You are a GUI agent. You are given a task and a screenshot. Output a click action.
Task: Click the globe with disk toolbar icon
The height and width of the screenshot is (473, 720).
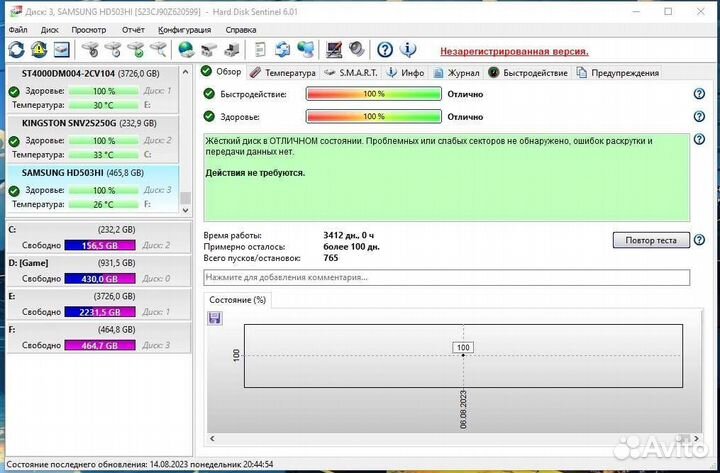(x=186, y=50)
